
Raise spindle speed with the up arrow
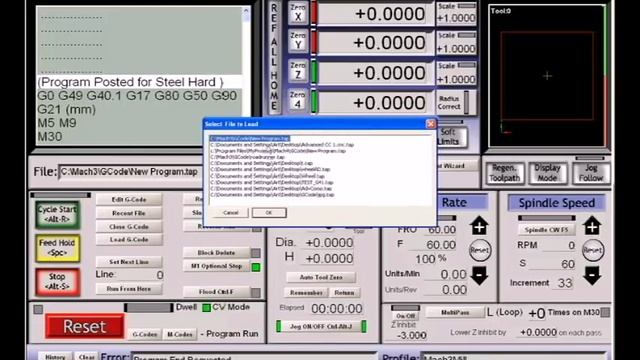click(x=592, y=226)
